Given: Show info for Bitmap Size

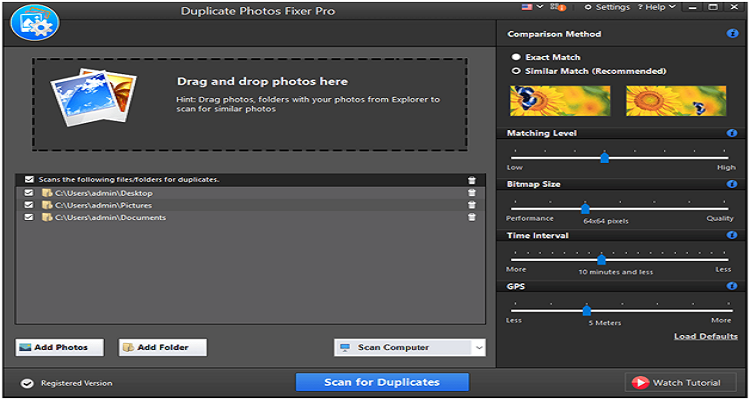Looking at the screenshot, I should 732,184.
